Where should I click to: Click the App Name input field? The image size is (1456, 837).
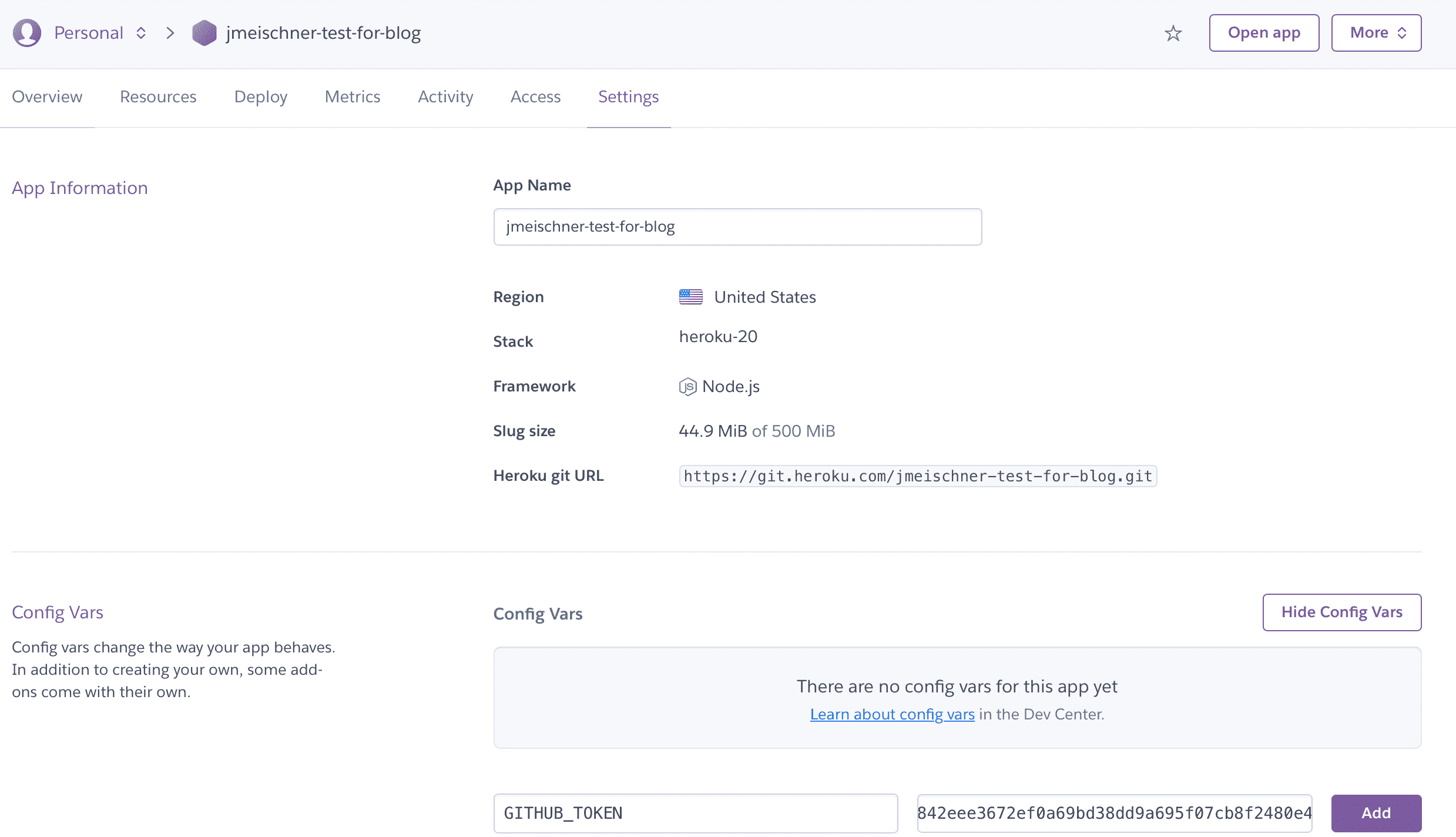pyautogui.click(x=737, y=227)
